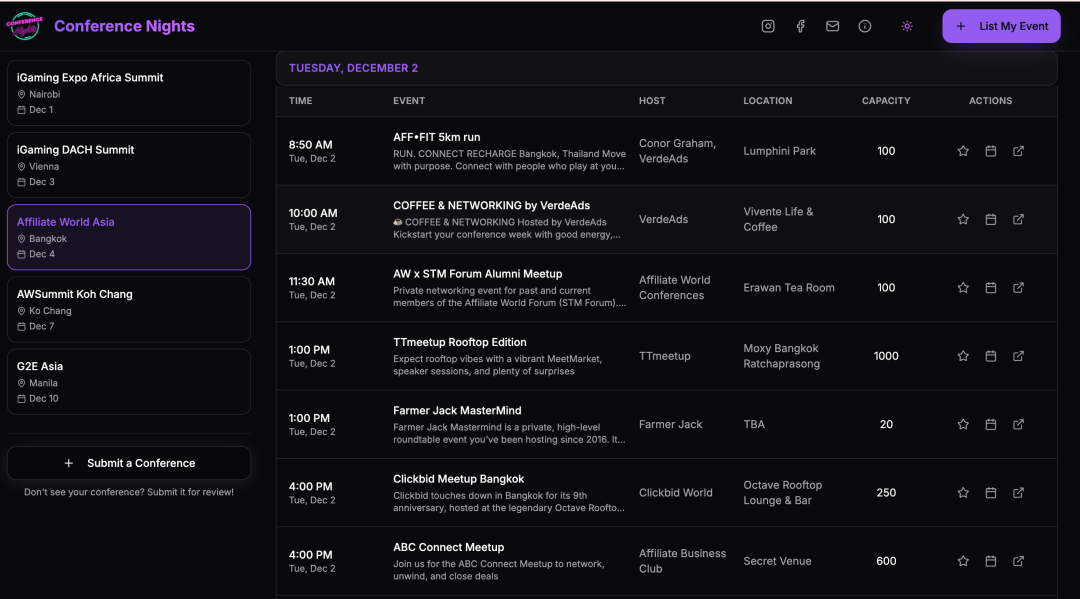
Task: Click the EVENT column header
Action: [x=409, y=101]
